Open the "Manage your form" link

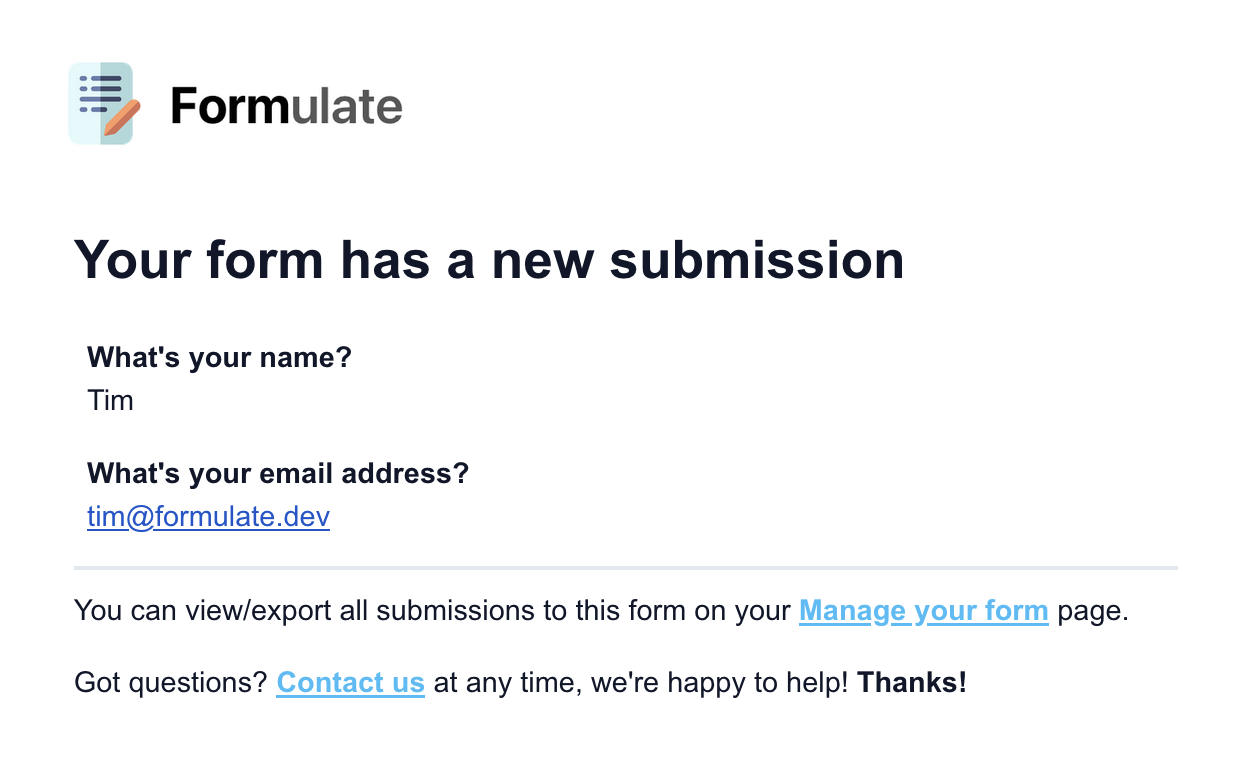coord(923,611)
